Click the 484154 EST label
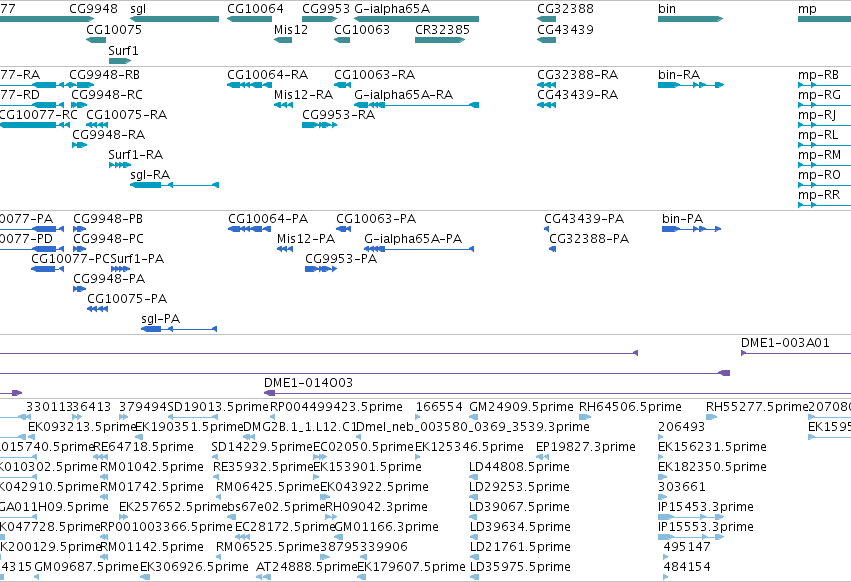851x582 pixels. 687,567
